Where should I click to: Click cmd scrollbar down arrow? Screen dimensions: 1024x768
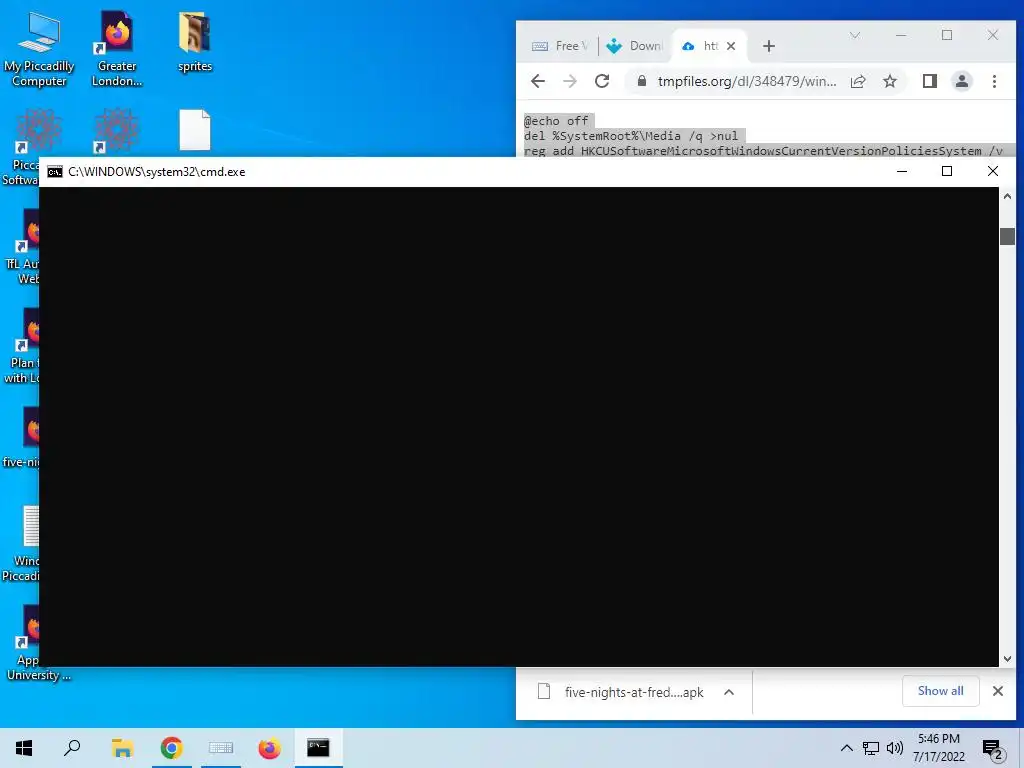point(1007,658)
